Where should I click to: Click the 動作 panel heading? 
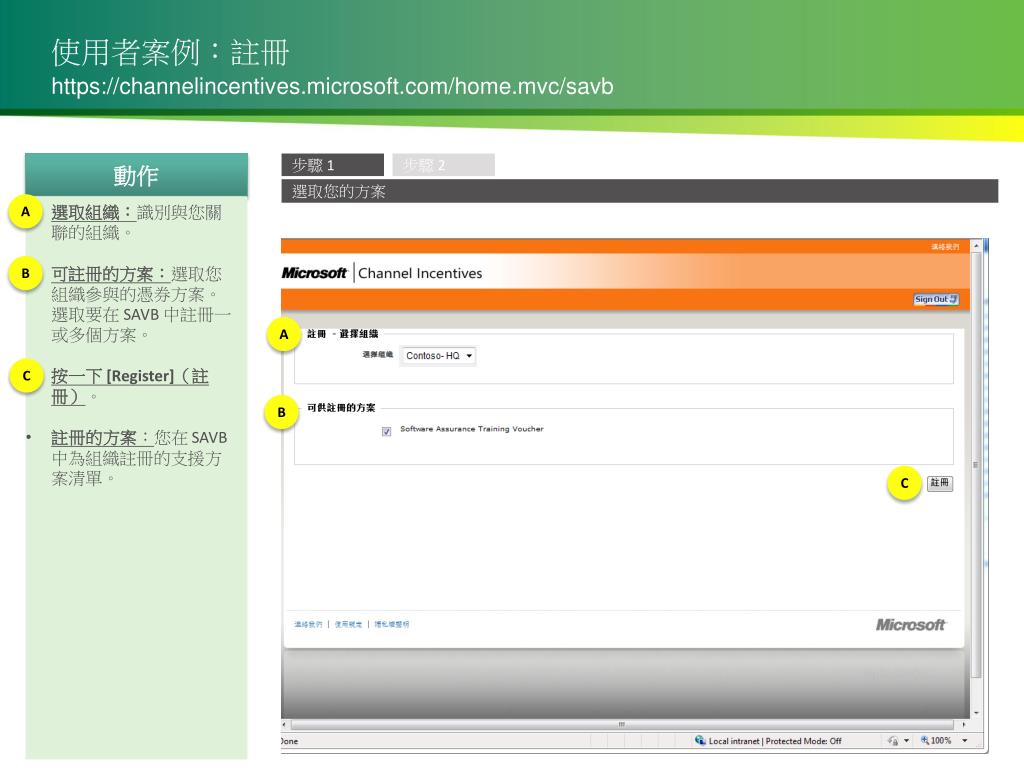136,175
